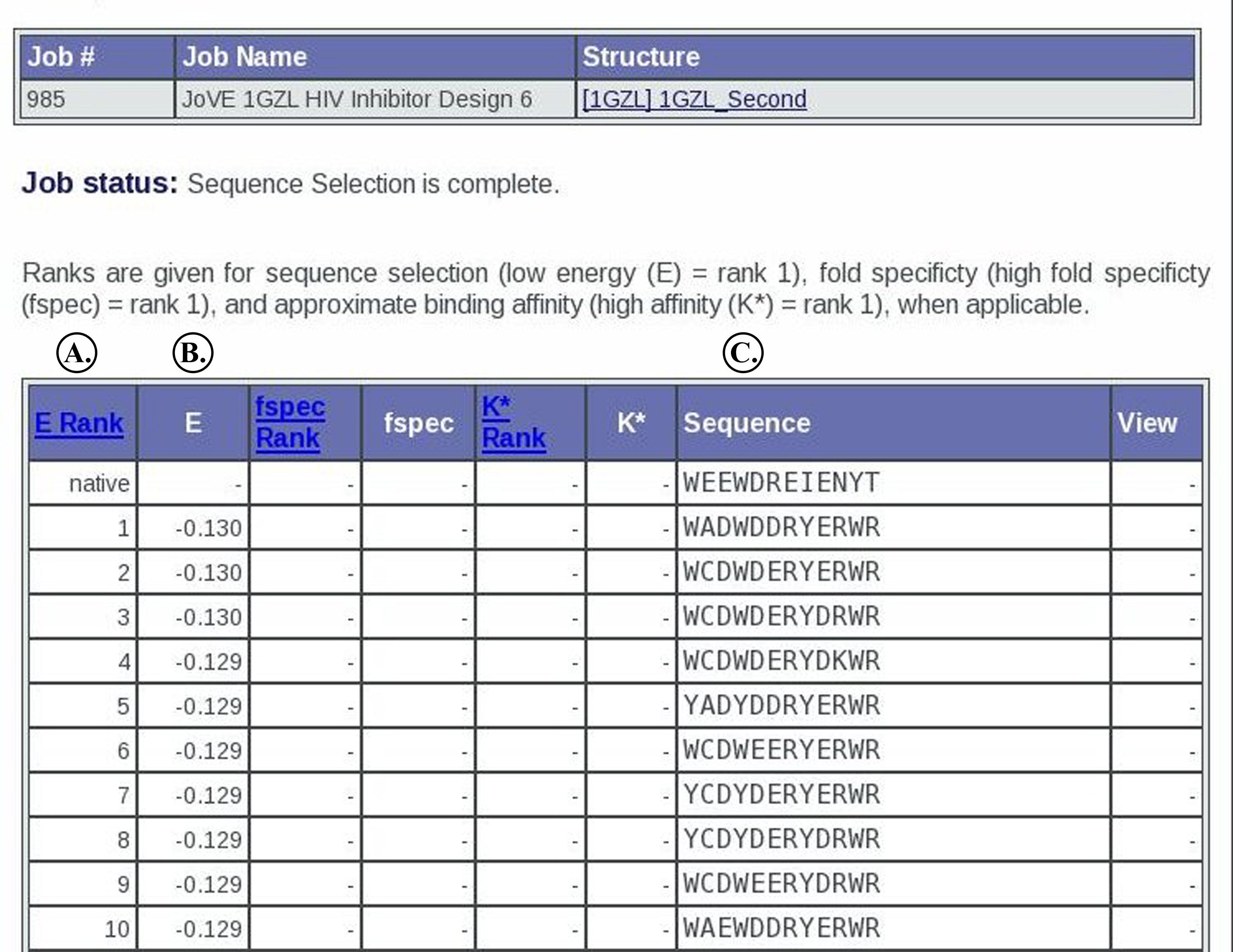Image resolution: width=1233 pixels, height=952 pixels.
Task: Click the E Rank sort link
Action: click(x=79, y=423)
